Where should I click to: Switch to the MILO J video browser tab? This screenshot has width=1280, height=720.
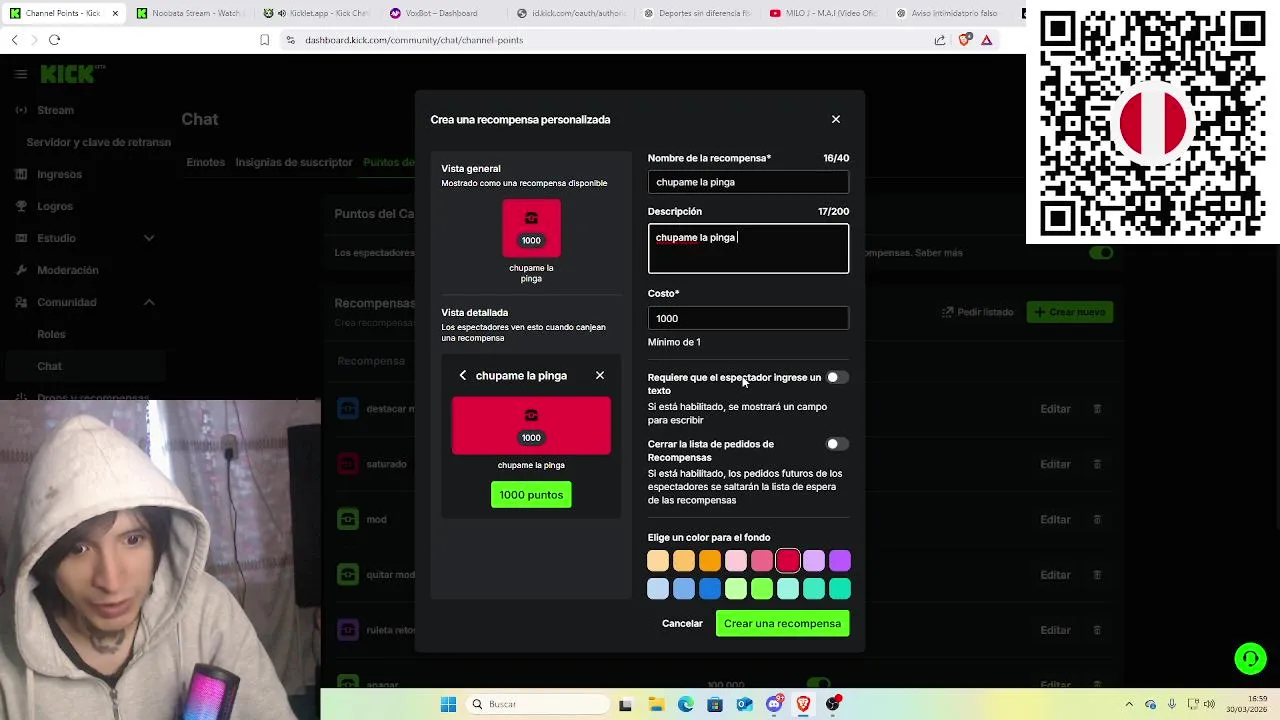coord(826,13)
